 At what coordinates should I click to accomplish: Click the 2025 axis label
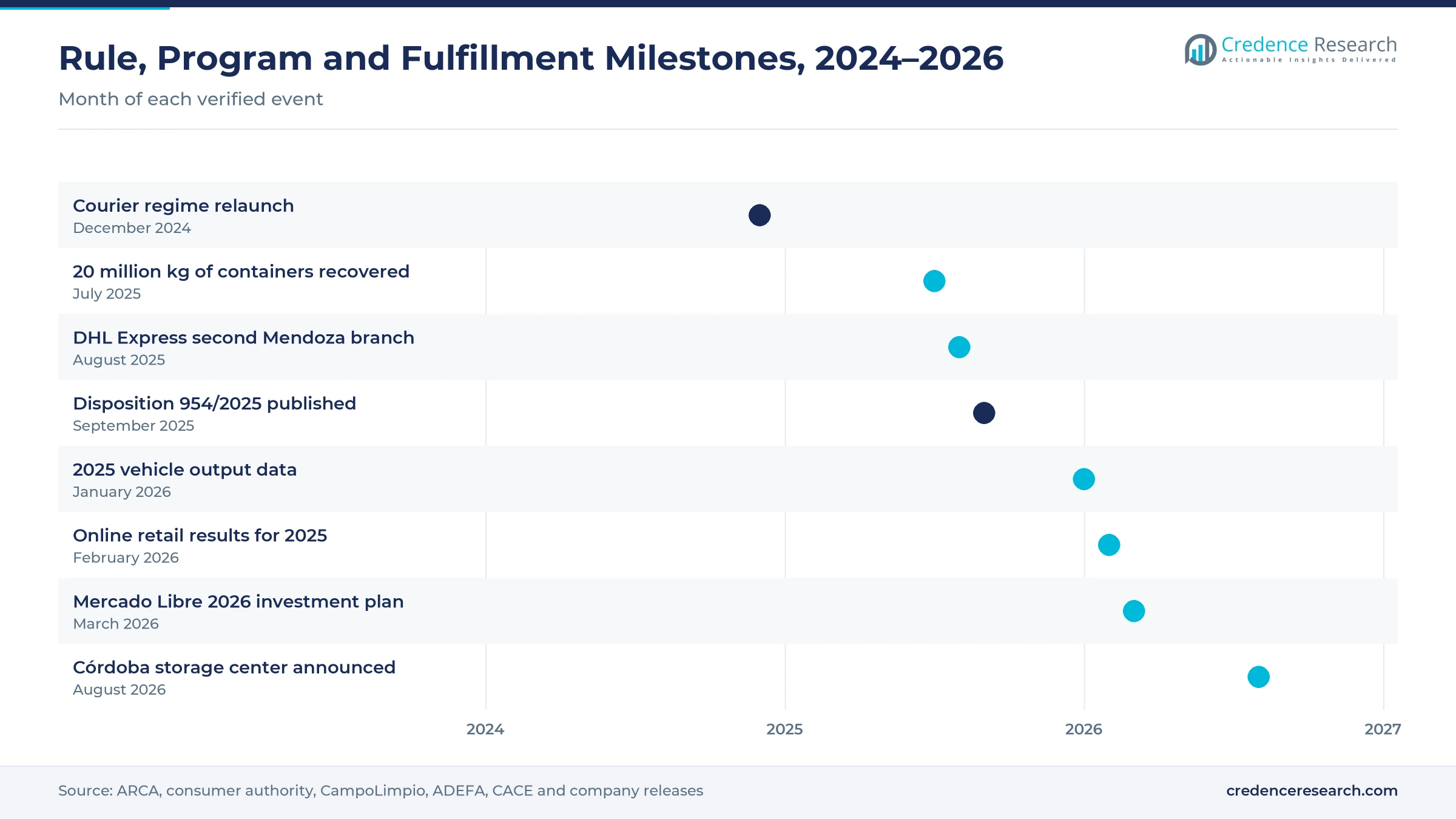pyautogui.click(x=784, y=729)
